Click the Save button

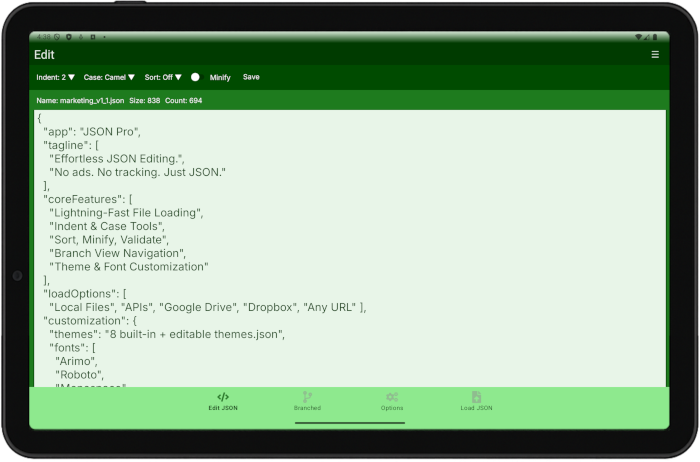(x=251, y=77)
